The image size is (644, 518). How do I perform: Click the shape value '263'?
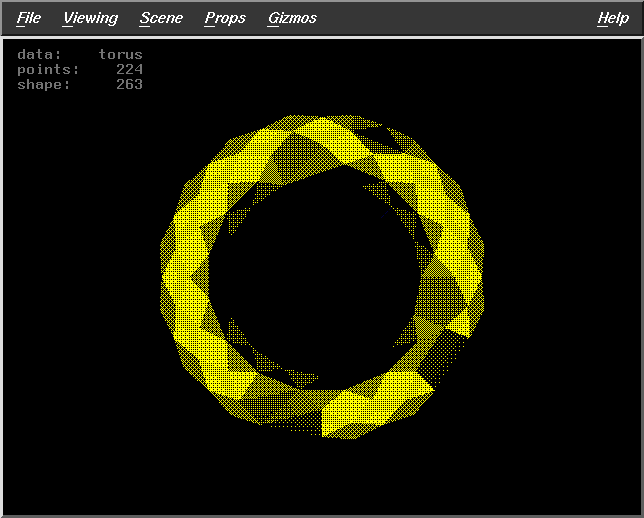point(129,84)
